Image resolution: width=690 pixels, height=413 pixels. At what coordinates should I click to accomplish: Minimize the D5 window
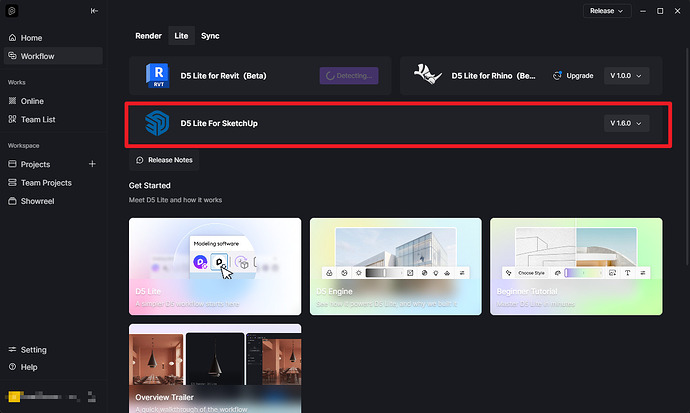pos(643,11)
